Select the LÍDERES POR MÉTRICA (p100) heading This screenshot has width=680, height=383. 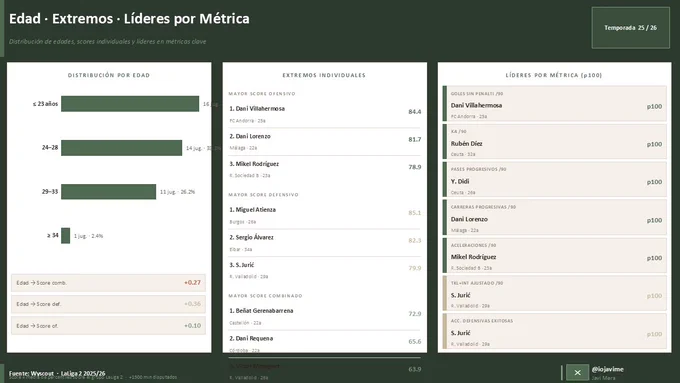click(554, 75)
